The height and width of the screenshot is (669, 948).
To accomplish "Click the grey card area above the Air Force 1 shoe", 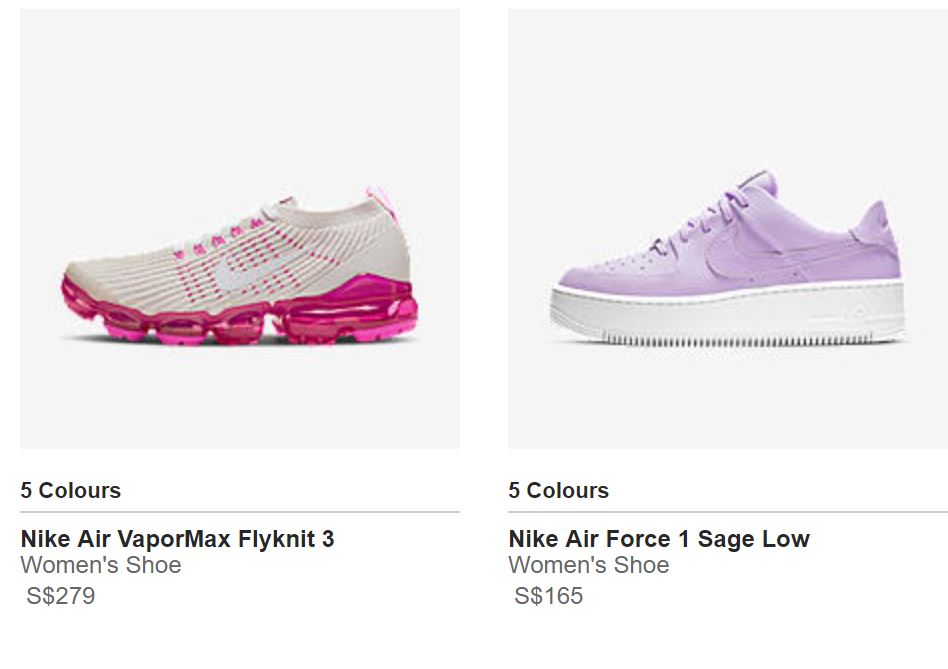I will tap(727, 90).
